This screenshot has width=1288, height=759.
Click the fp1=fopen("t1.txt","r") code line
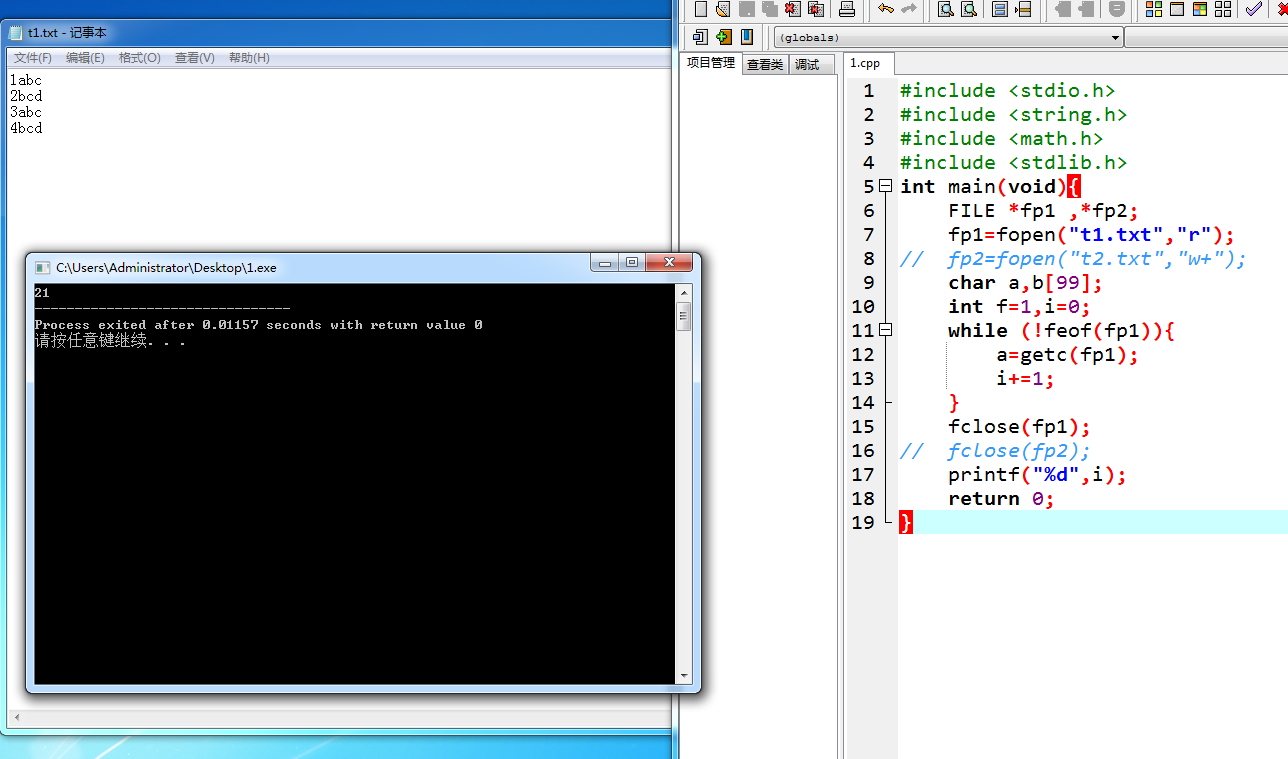tap(1091, 234)
